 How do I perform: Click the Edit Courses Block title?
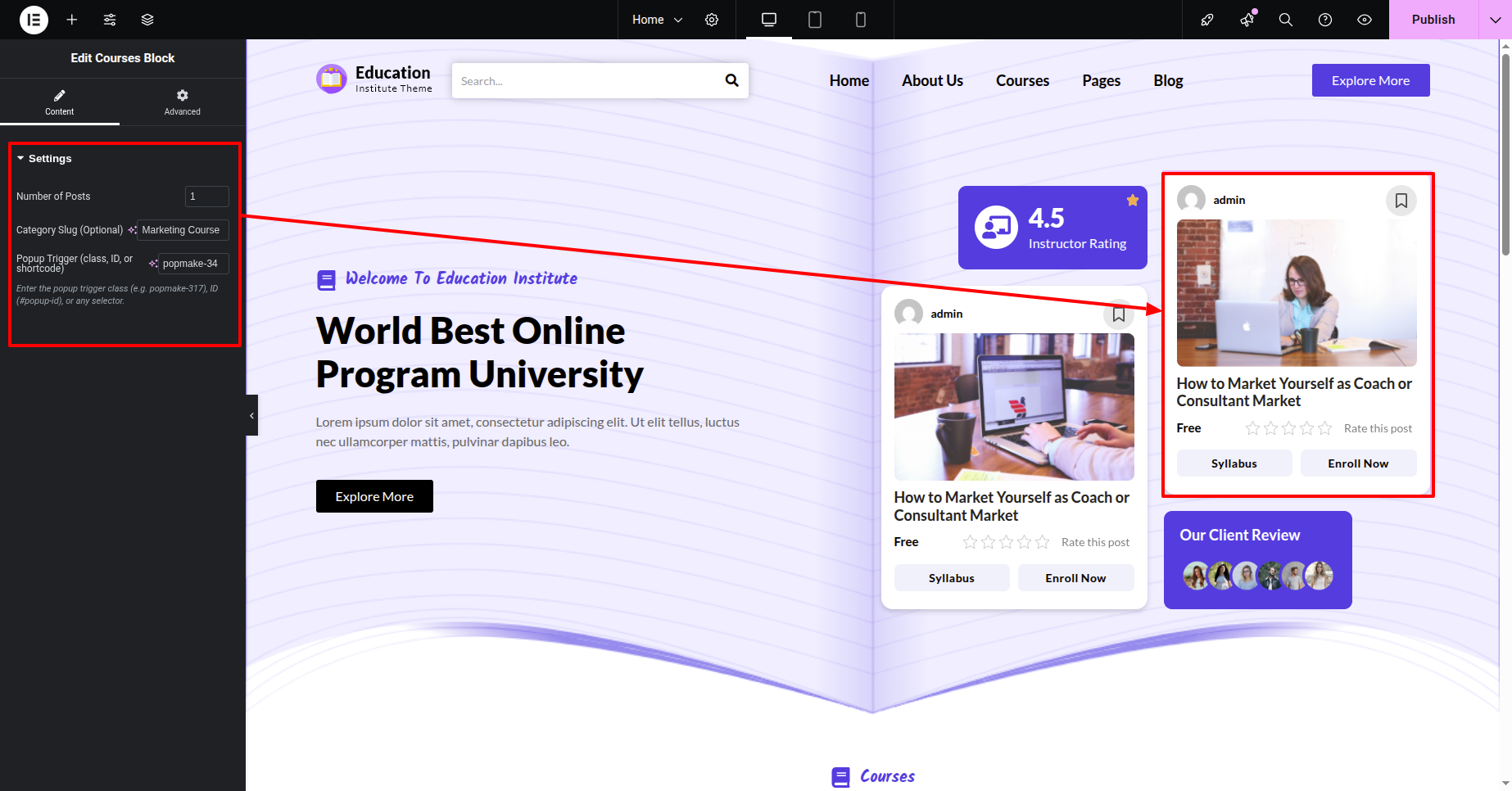(x=123, y=58)
